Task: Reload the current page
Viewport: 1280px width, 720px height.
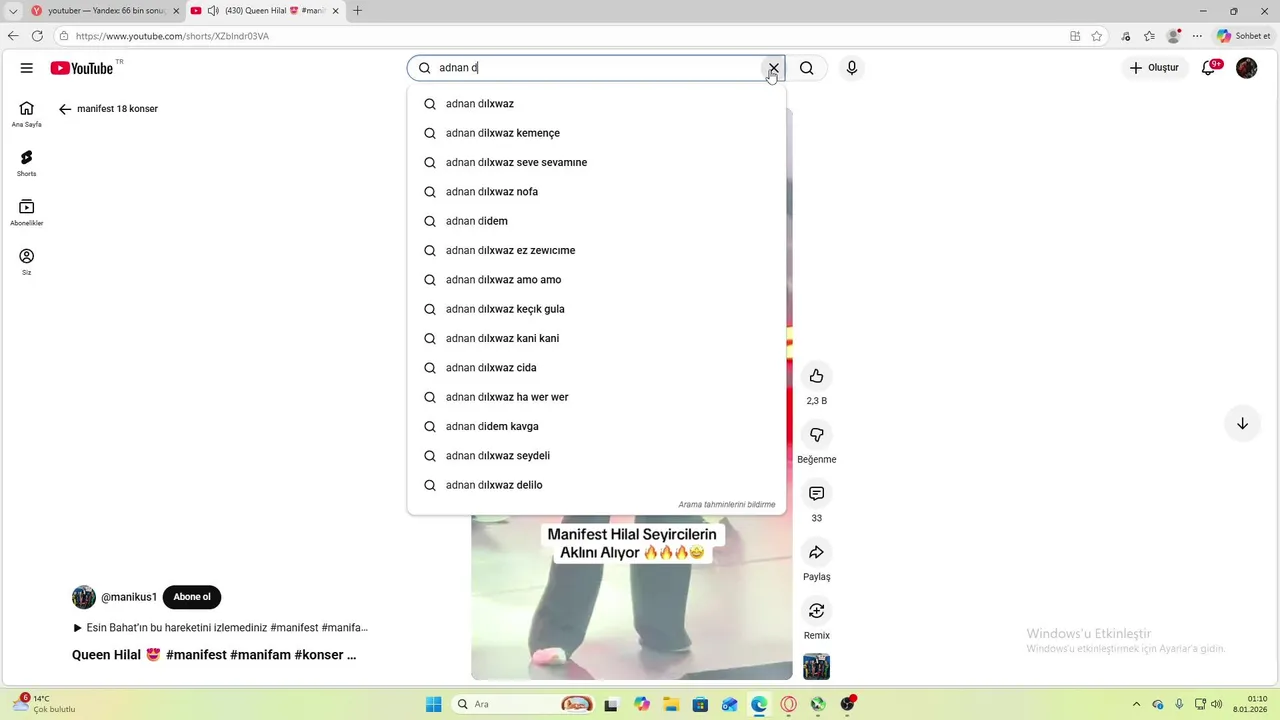Action: (37, 36)
